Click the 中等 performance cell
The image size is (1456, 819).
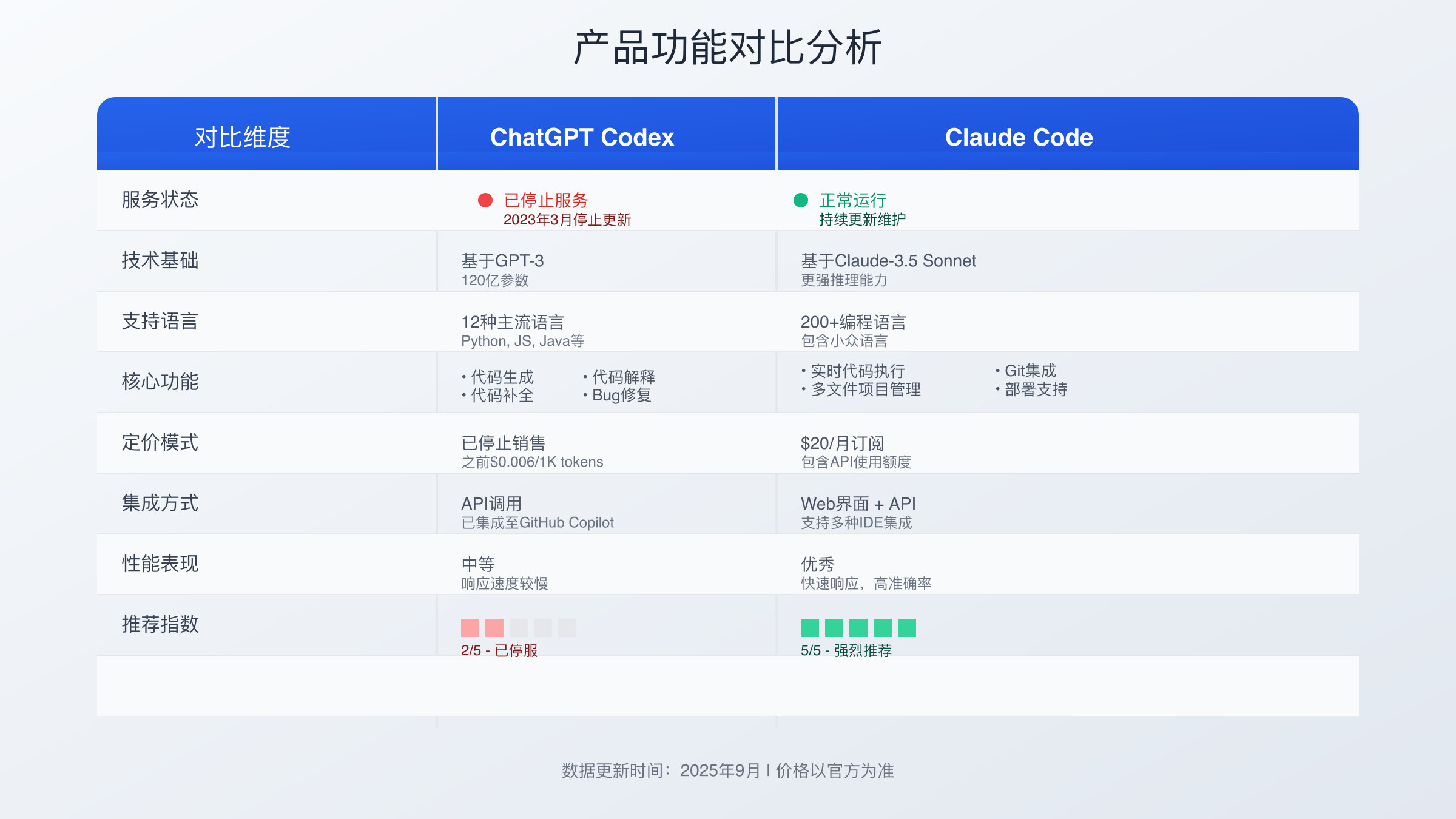478,564
